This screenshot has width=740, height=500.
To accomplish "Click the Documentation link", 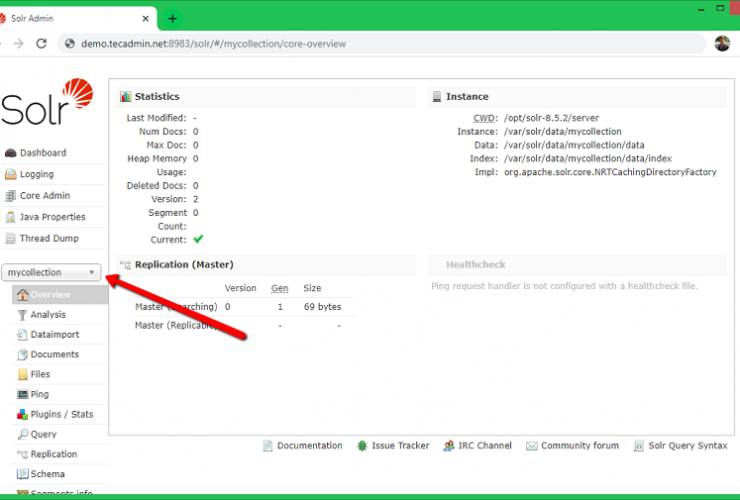I will tap(309, 446).
